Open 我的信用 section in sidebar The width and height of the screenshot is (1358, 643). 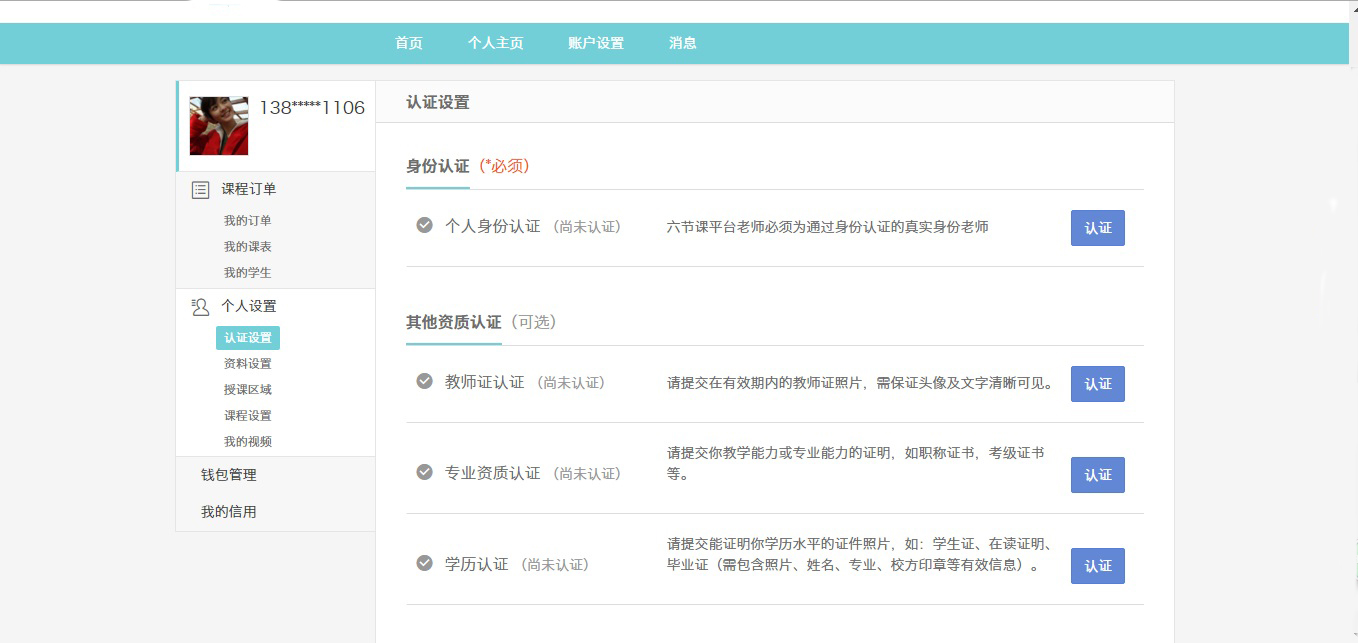(x=229, y=512)
